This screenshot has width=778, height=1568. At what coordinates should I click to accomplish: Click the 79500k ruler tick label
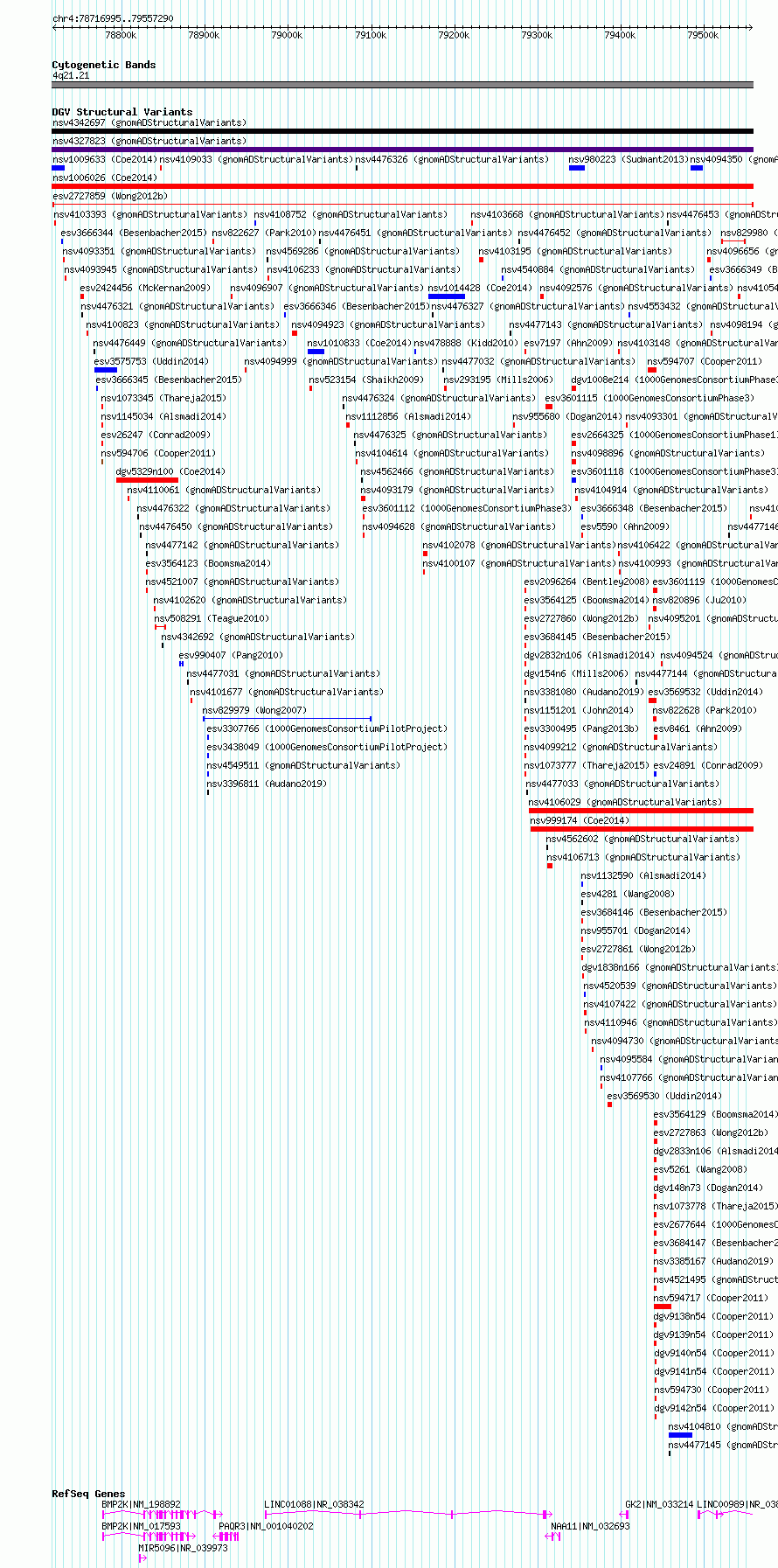pyautogui.click(x=703, y=35)
